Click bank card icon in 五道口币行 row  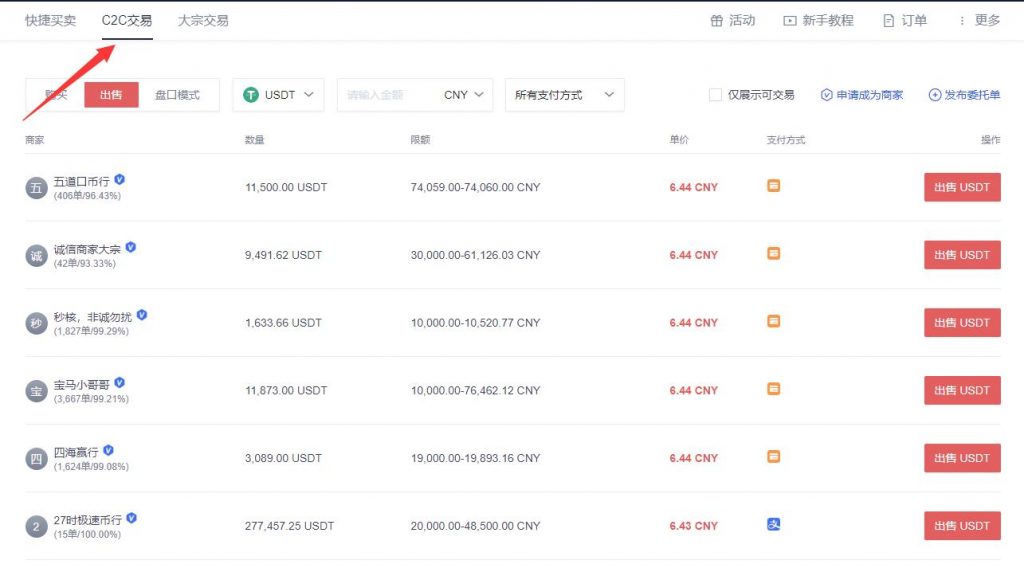click(773, 186)
